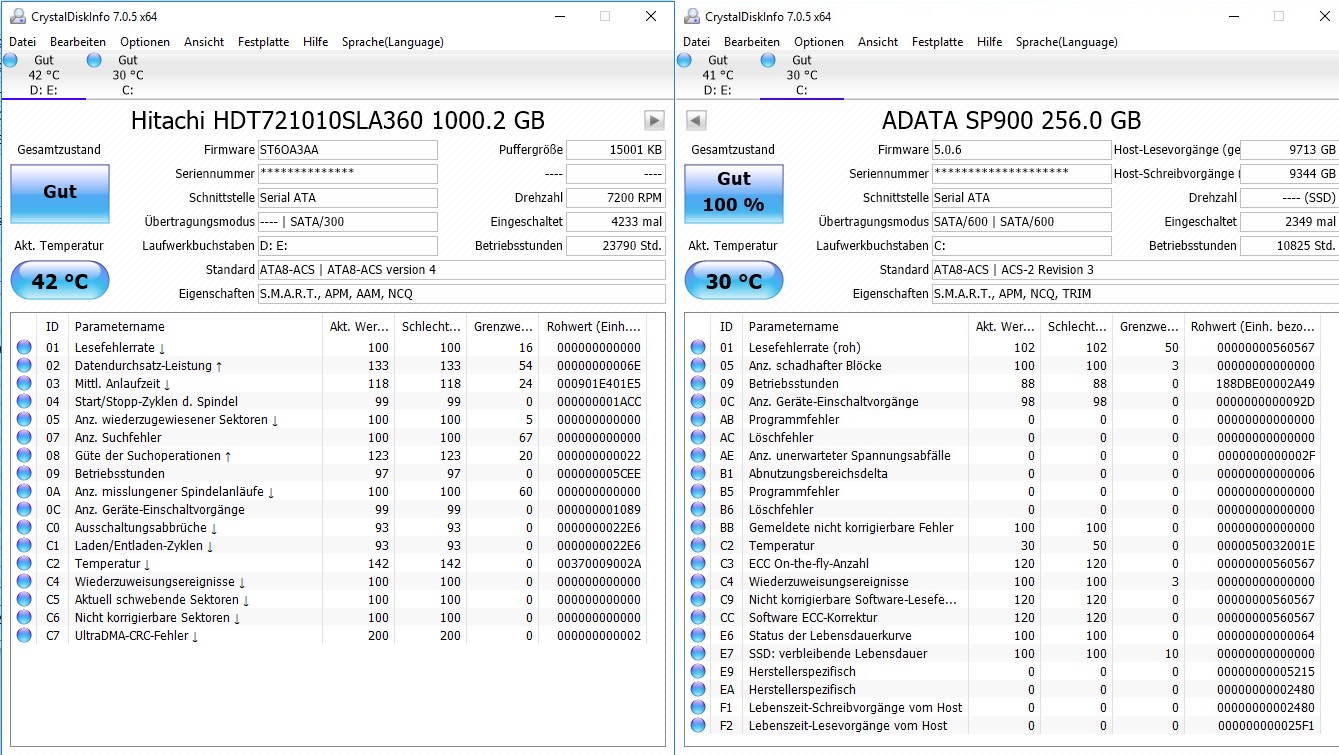Click status orb of SSD: verbleibende Lebensdauer row
This screenshot has width=1339, height=755.
698,654
